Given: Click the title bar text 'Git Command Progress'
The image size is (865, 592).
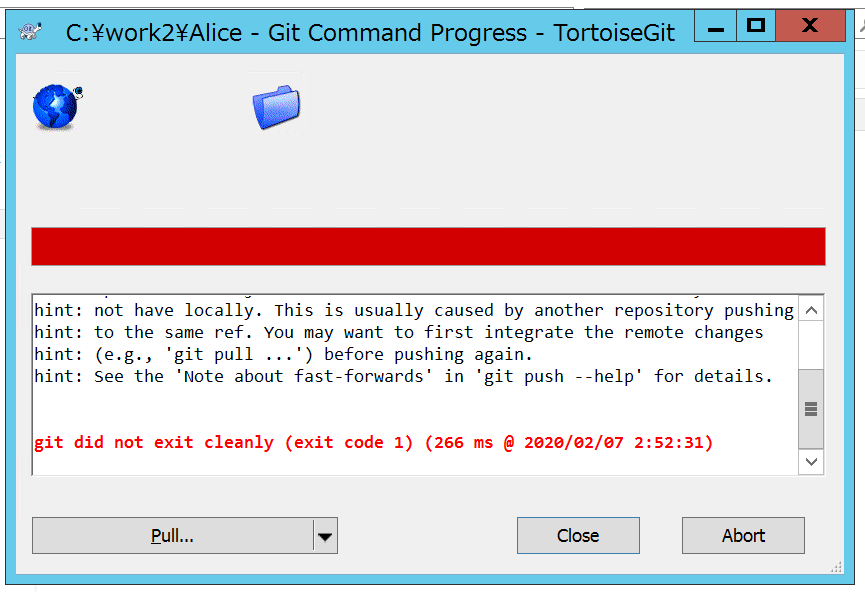Looking at the screenshot, I should (397, 33).
